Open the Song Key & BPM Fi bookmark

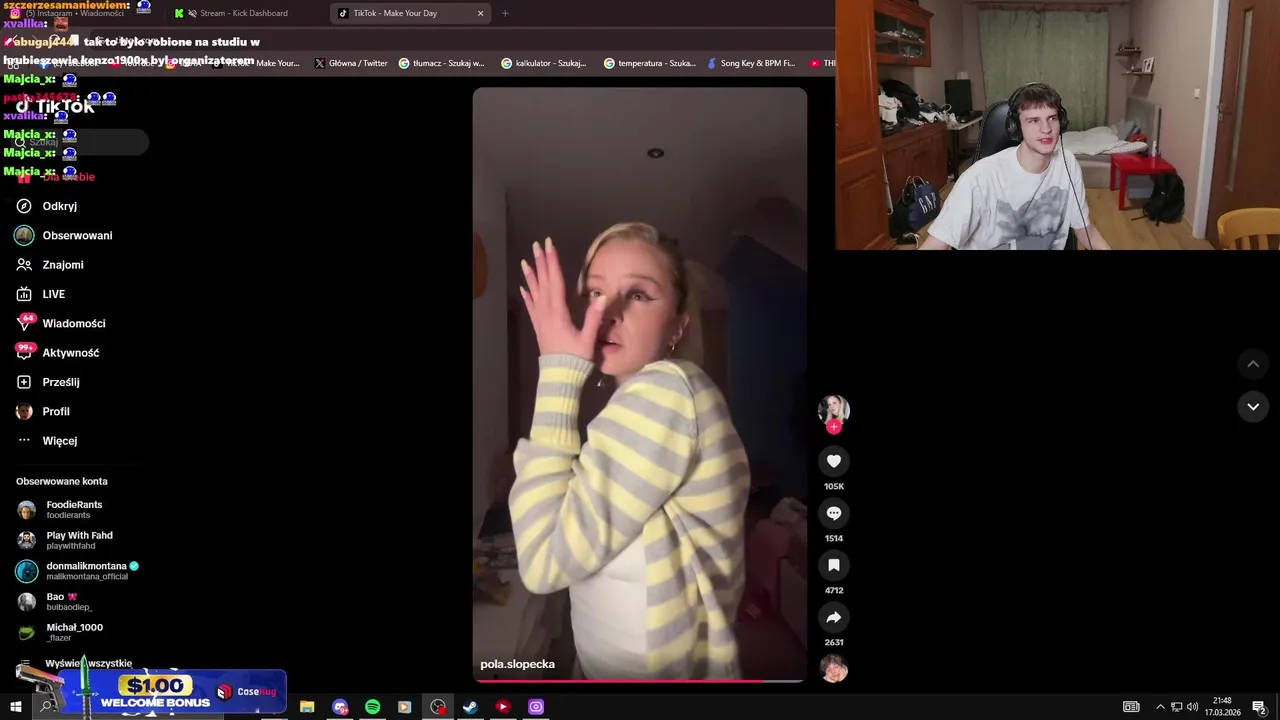751,63
